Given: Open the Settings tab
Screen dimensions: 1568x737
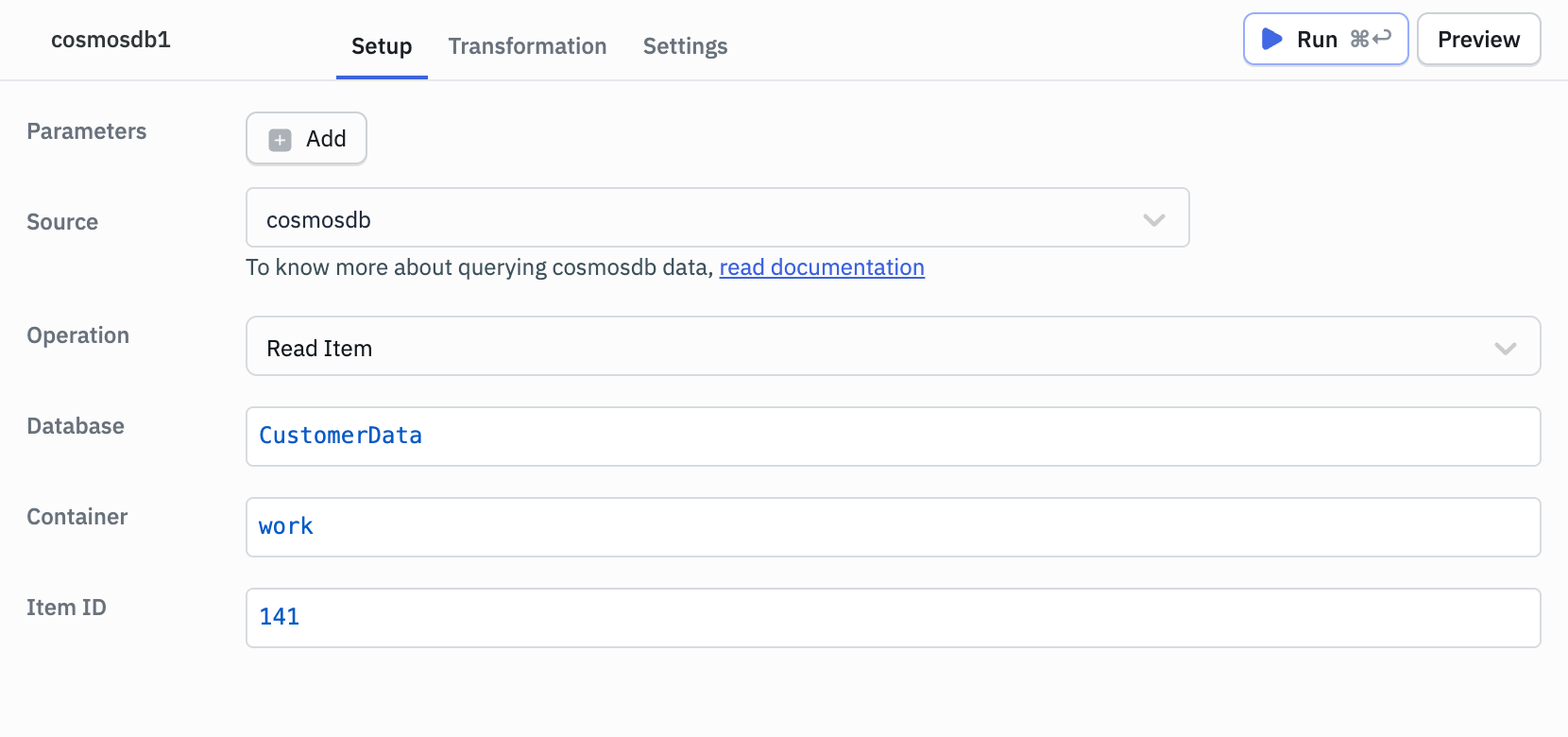Looking at the screenshot, I should (685, 46).
